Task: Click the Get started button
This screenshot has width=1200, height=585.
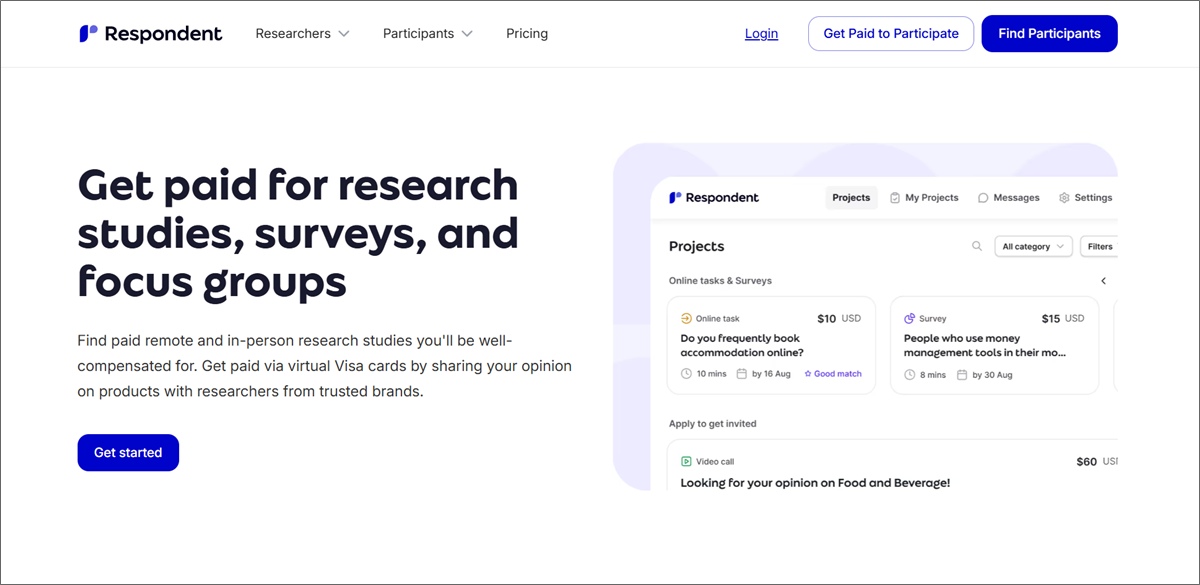Action: pyautogui.click(x=128, y=452)
